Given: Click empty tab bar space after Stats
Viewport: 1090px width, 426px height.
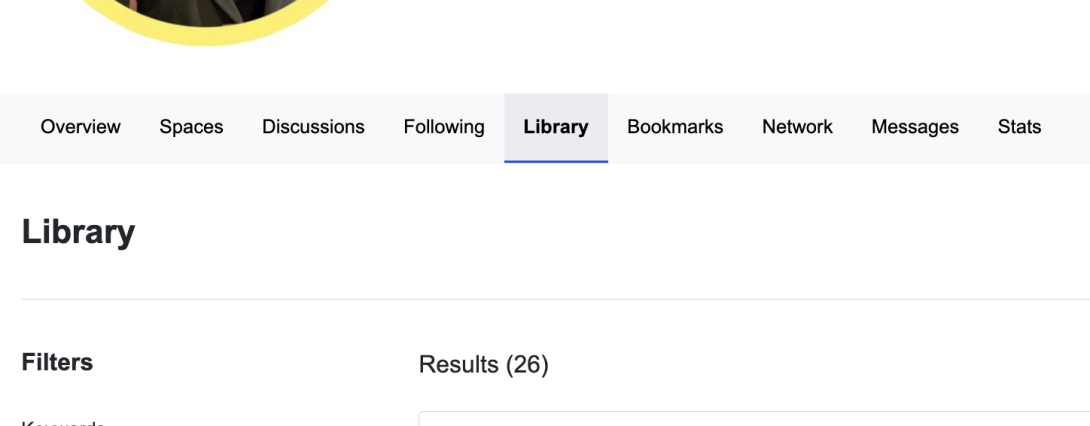Looking at the screenshot, I should click(x=1070, y=127).
